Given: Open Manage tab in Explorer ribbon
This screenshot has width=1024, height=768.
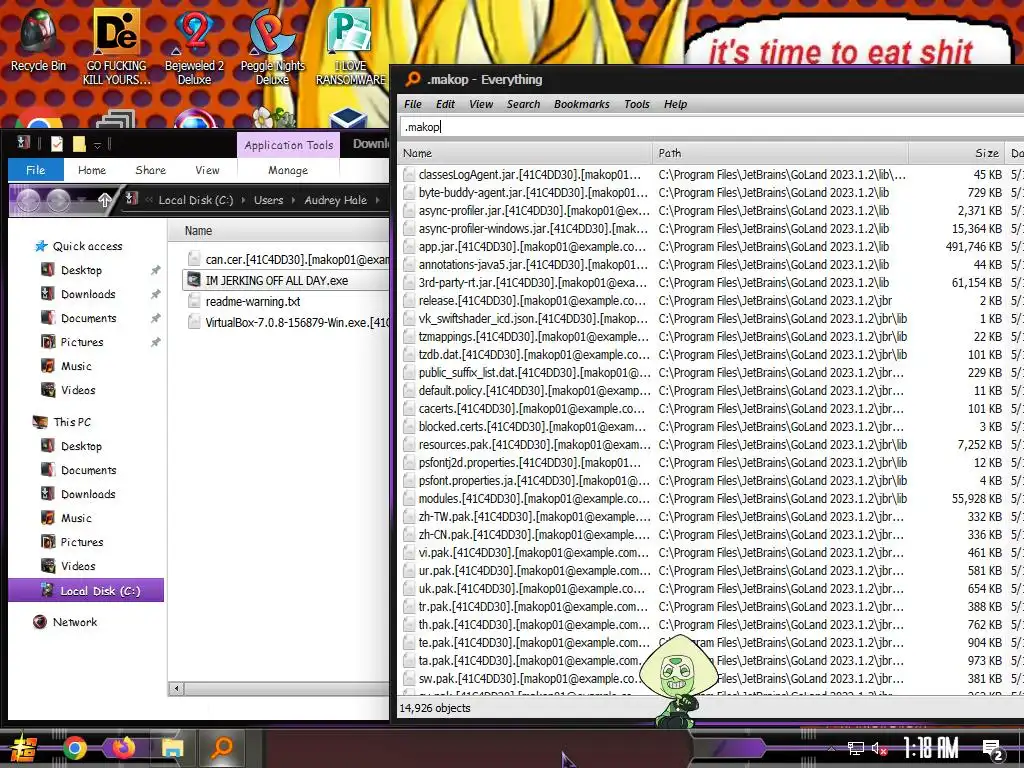Looking at the screenshot, I should (x=288, y=170).
